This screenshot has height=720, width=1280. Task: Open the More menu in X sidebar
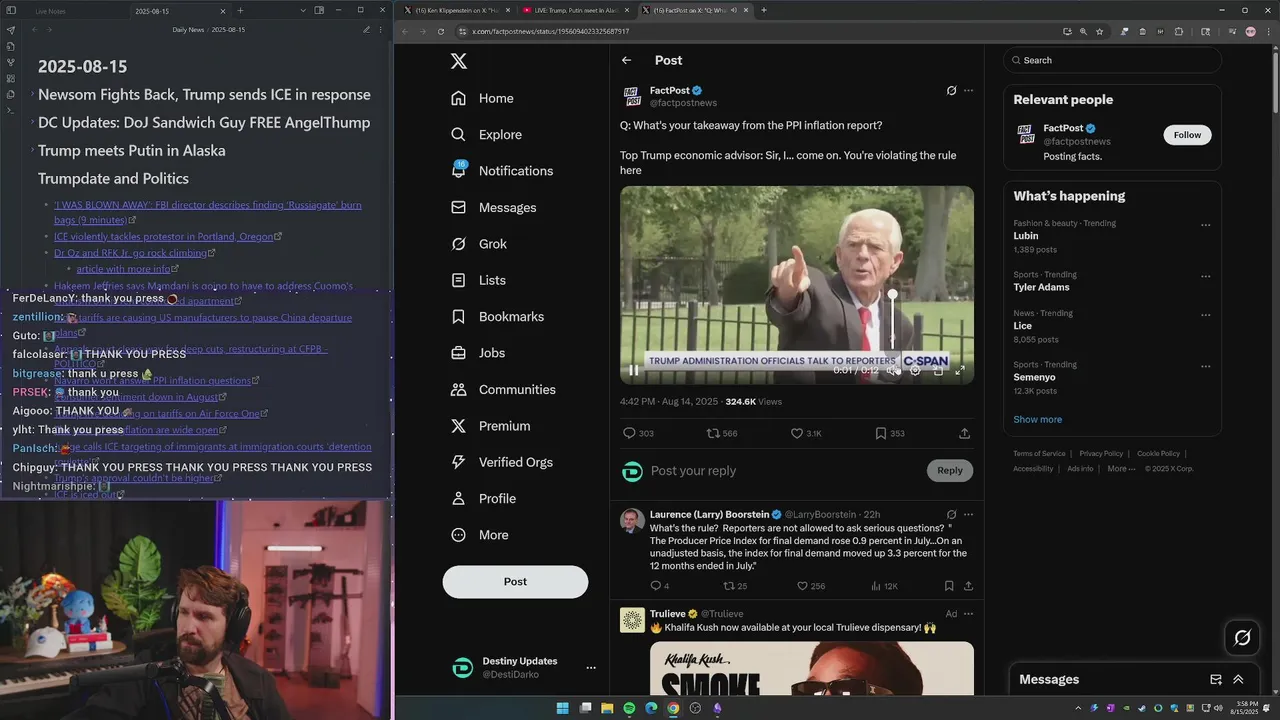pyautogui.click(x=480, y=535)
